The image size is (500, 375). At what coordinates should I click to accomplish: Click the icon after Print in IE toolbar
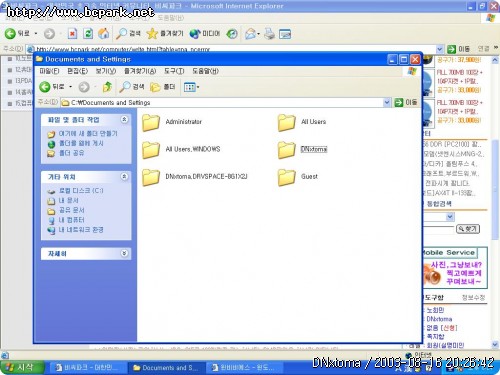pos(285,34)
